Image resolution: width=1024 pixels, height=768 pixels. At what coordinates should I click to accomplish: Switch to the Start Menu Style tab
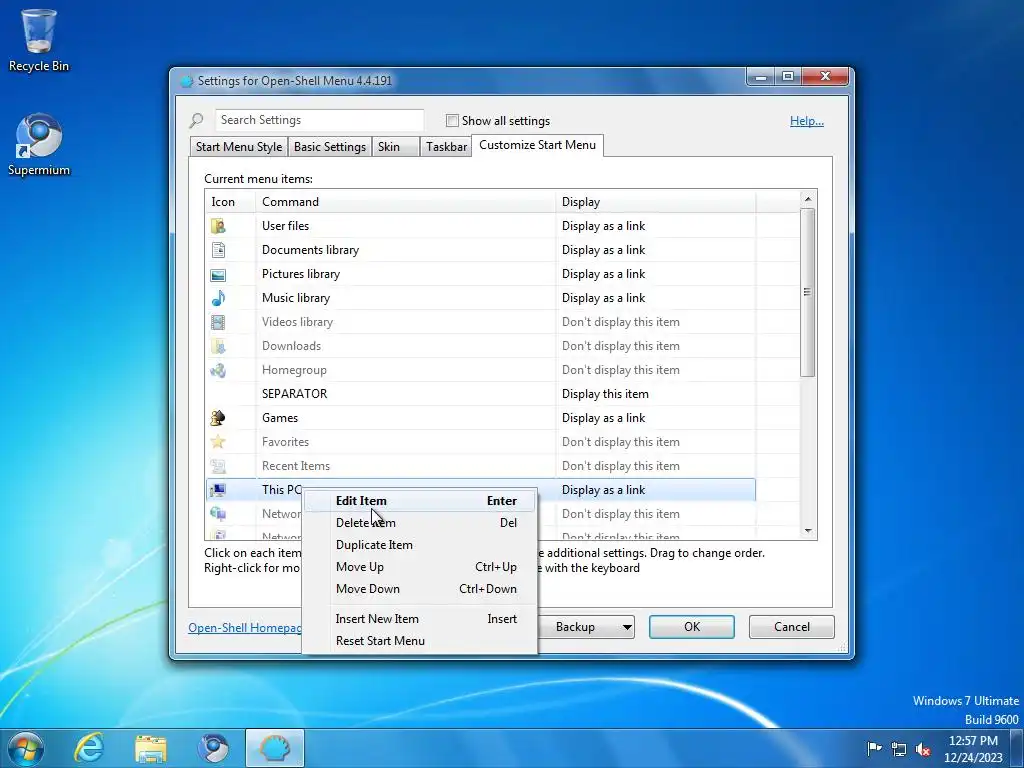(239, 147)
